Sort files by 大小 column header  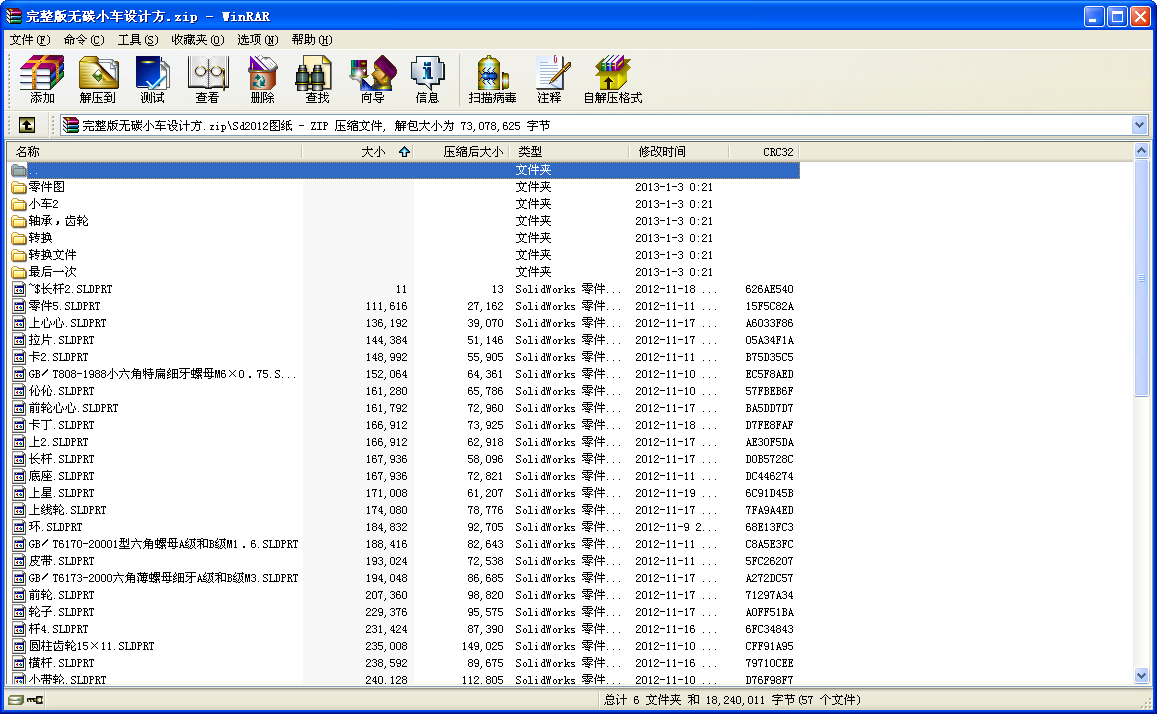[358, 151]
